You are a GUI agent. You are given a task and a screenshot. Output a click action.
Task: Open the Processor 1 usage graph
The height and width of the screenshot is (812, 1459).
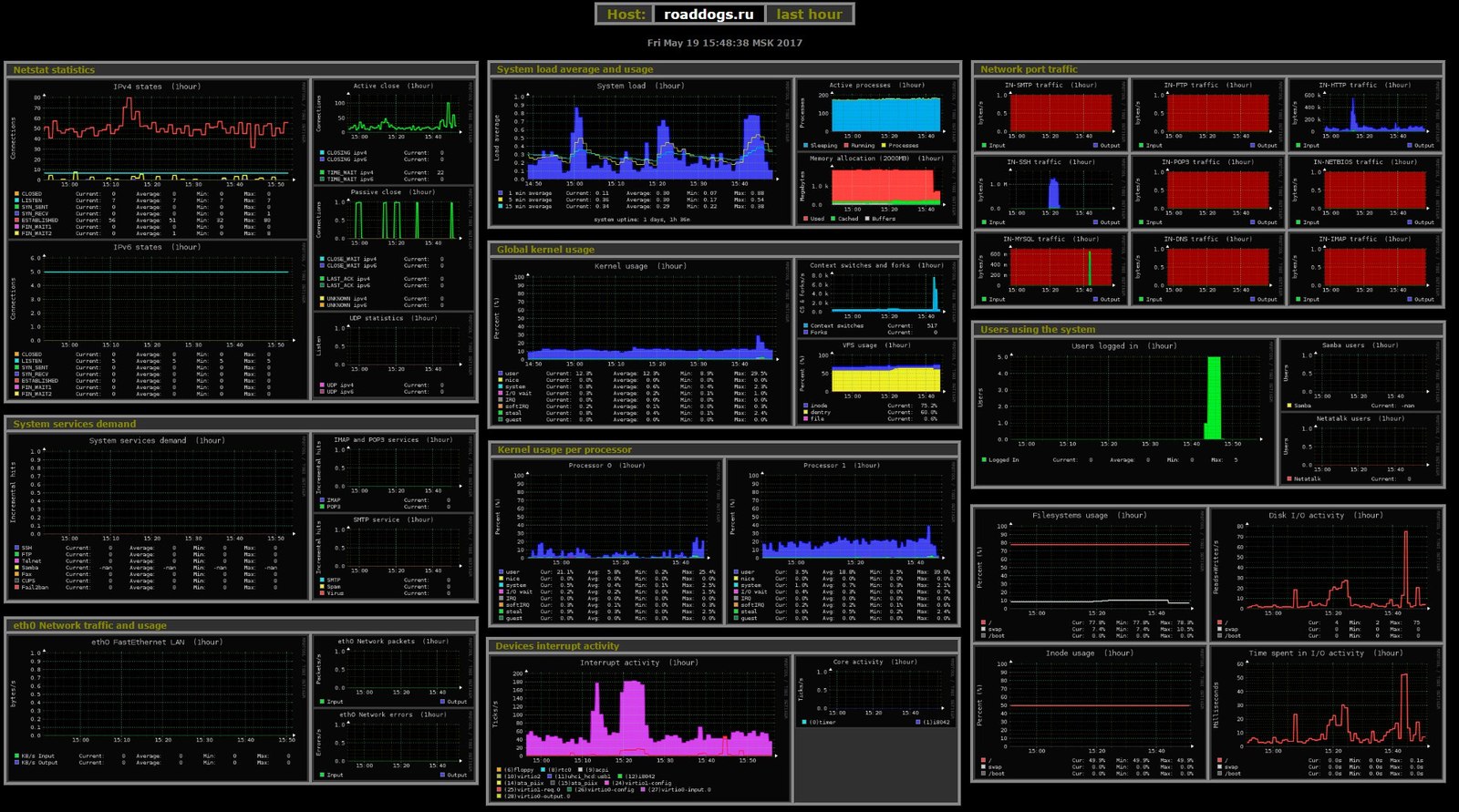pos(842,541)
